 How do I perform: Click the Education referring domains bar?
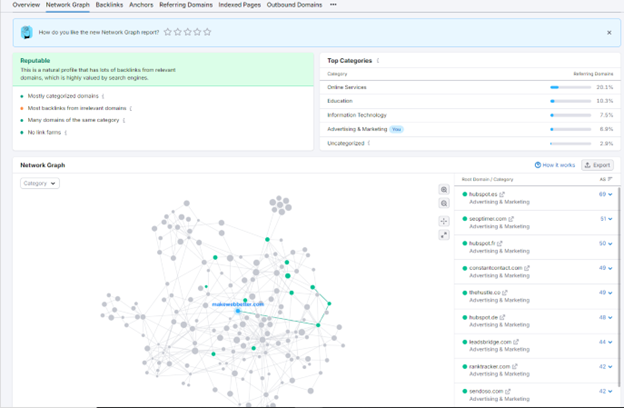pos(570,101)
